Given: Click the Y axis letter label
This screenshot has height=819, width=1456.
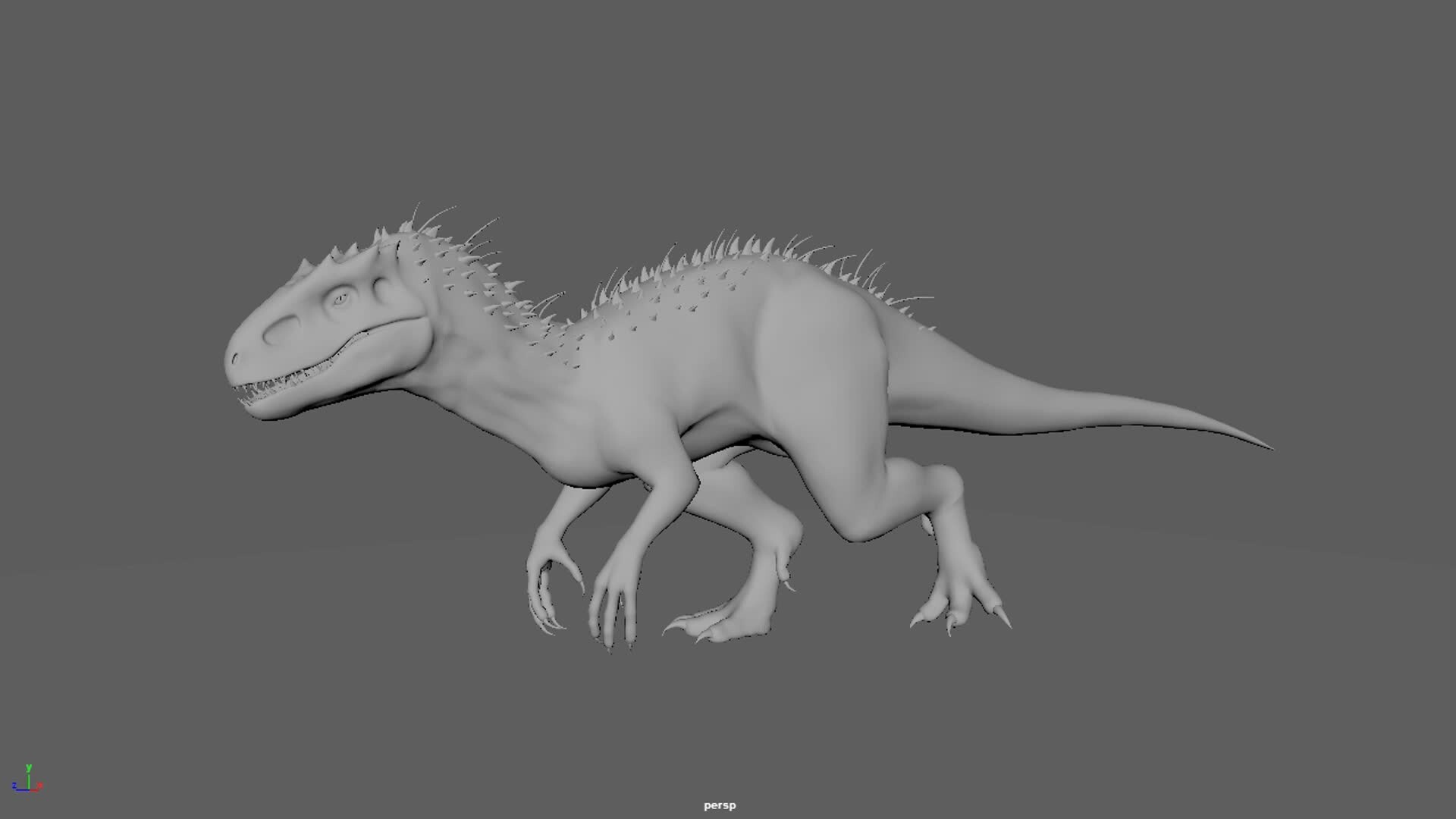Looking at the screenshot, I should coord(28,768).
